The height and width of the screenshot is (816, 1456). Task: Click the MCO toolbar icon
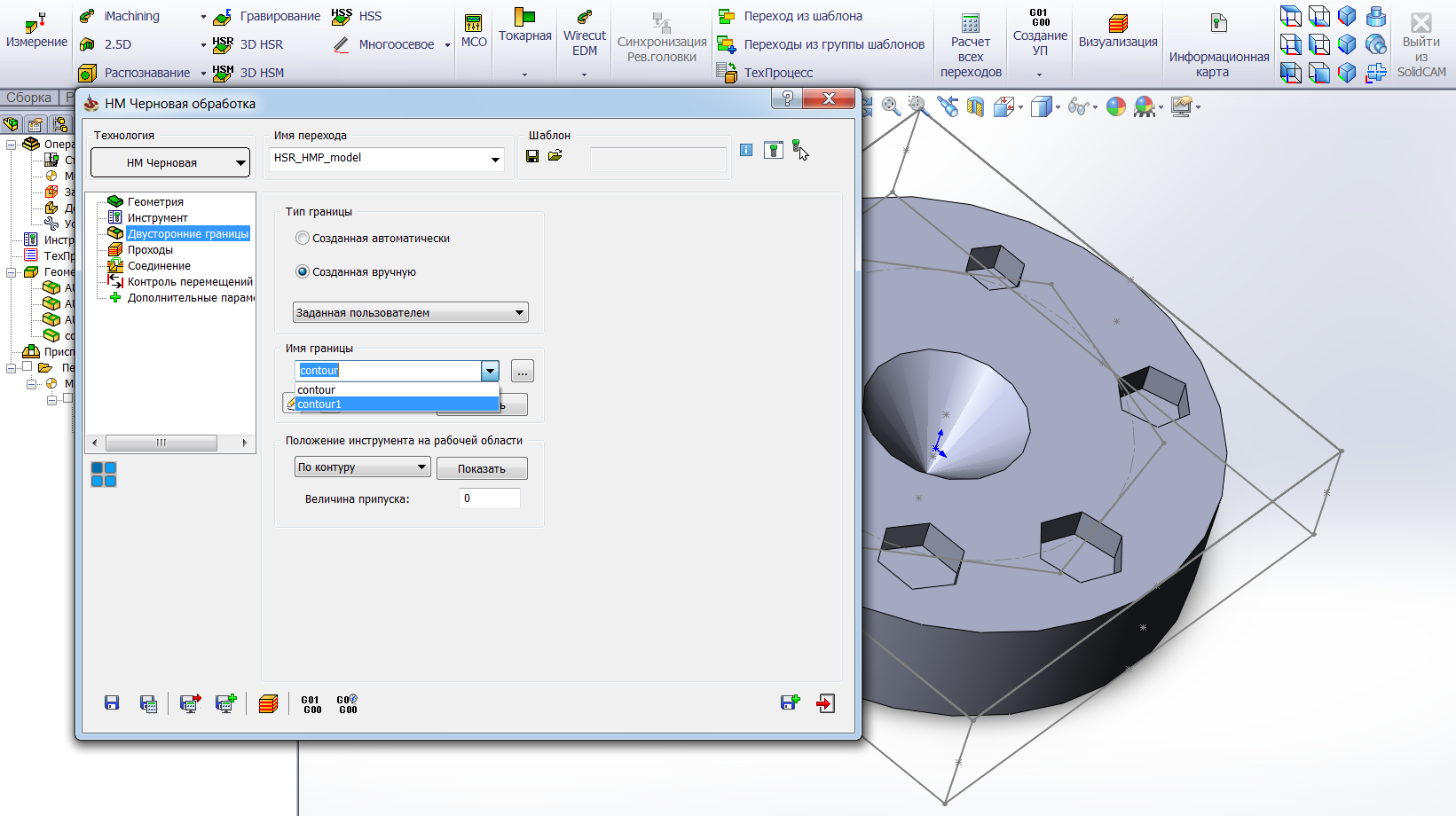tap(474, 31)
